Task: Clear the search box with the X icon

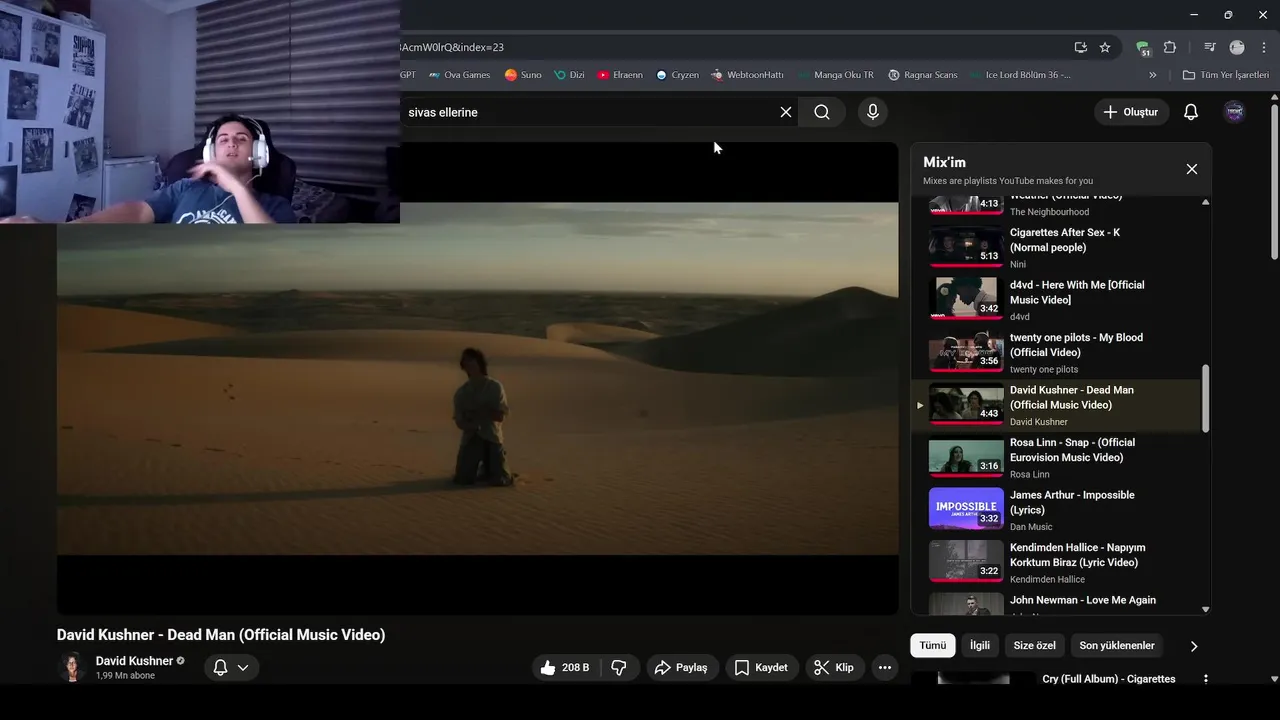Action: click(x=786, y=112)
